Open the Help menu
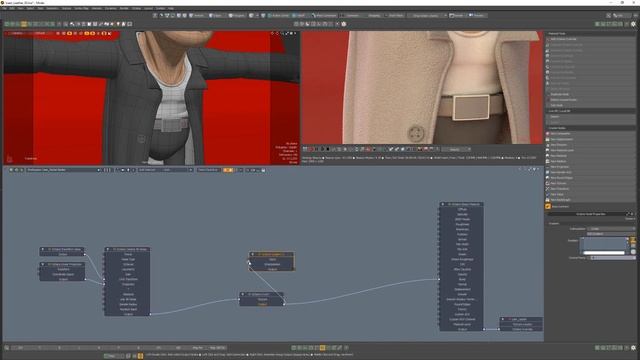640x360 pixels. [x=171, y=8]
